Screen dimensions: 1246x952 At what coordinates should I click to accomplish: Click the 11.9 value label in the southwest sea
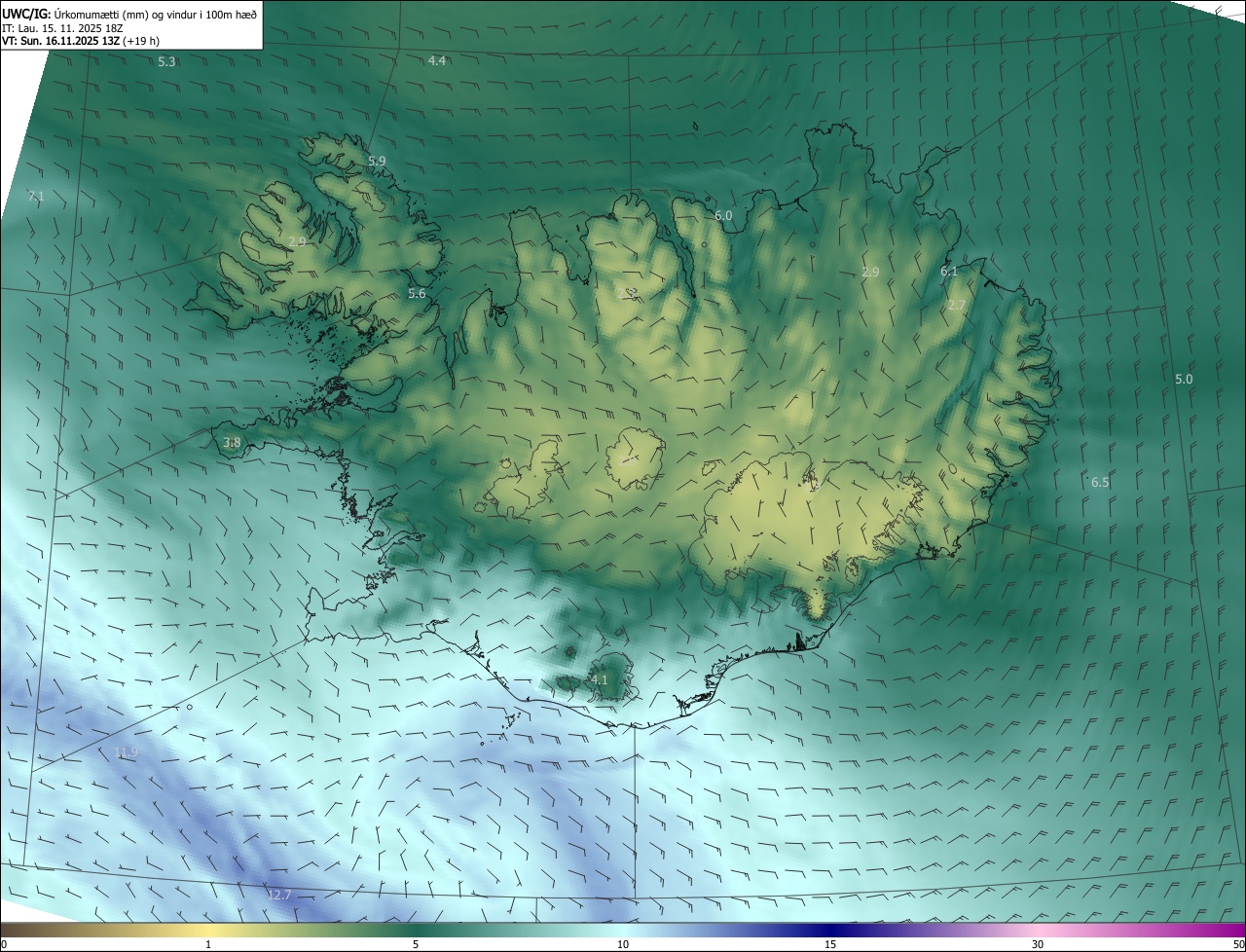[x=126, y=752]
